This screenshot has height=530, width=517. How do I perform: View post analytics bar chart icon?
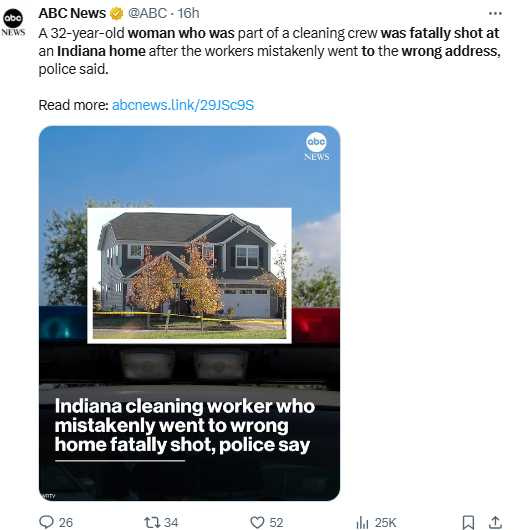(x=362, y=523)
